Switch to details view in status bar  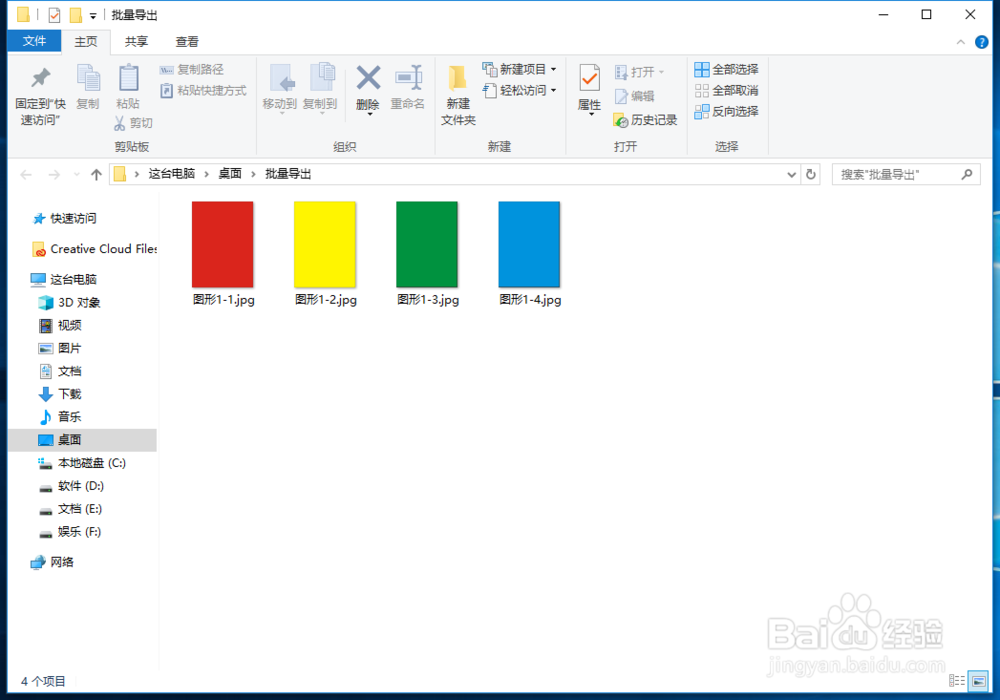coord(957,681)
